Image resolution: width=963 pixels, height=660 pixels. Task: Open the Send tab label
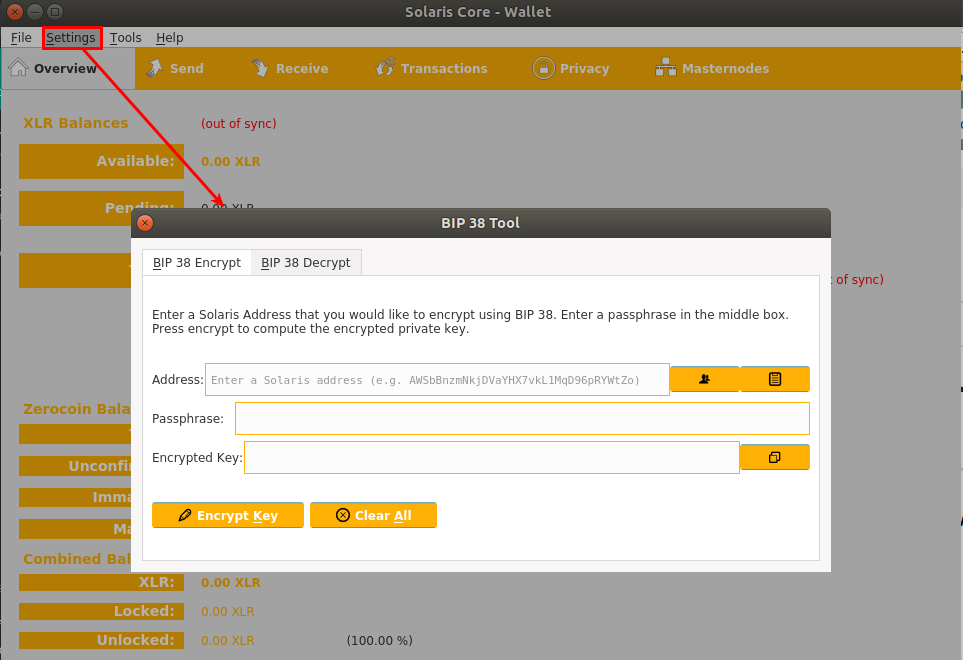[187, 68]
